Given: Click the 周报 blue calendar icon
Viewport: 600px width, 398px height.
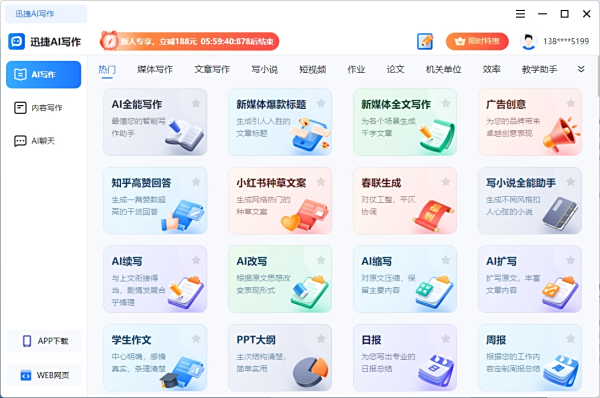Looking at the screenshot, I should point(561,371).
